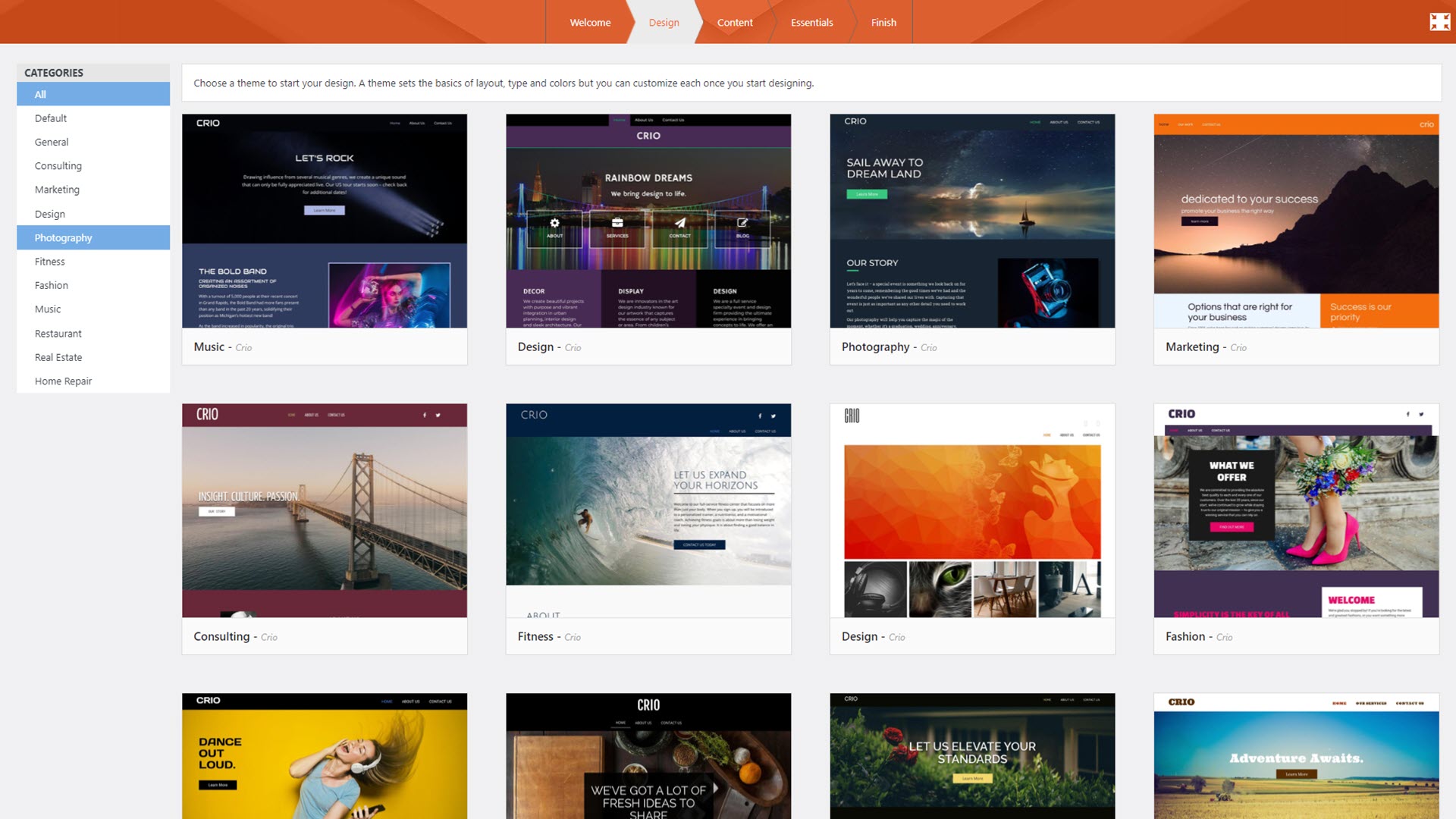This screenshot has width=1456, height=819.
Task: Switch to the Essentials step tab
Action: tap(811, 22)
